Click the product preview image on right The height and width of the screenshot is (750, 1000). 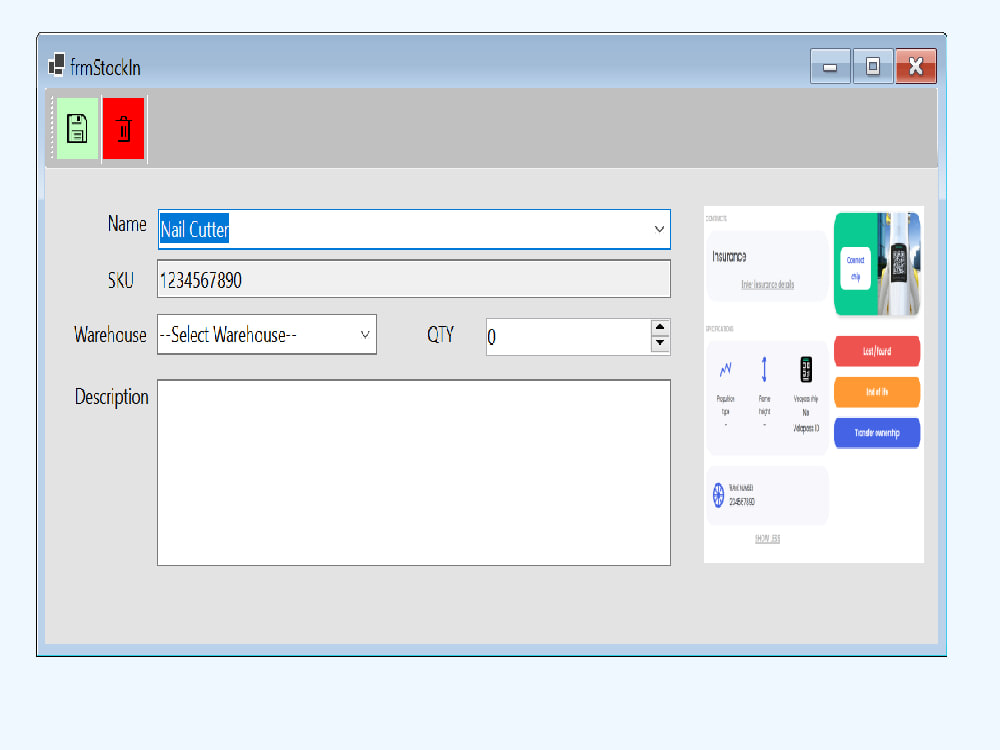tap(814, 385)
